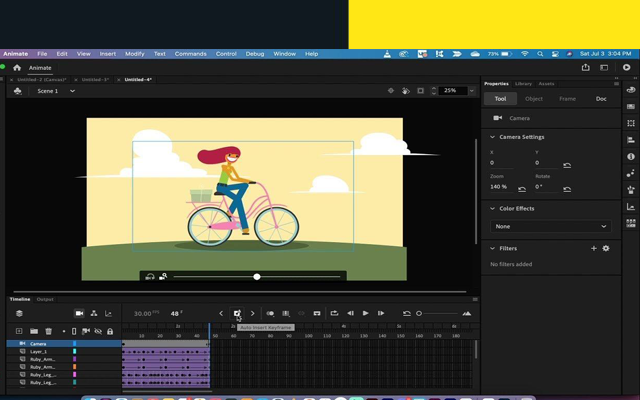Toggle the Loop playback button
640x400 pixels.
click(x=334, y=313)
